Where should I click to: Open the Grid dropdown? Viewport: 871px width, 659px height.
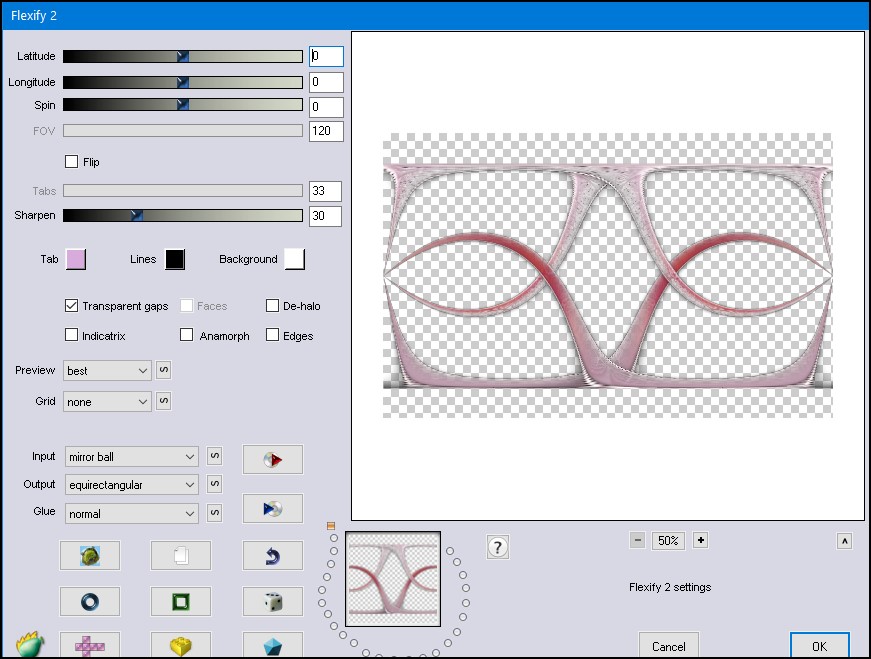click(107, 402)
